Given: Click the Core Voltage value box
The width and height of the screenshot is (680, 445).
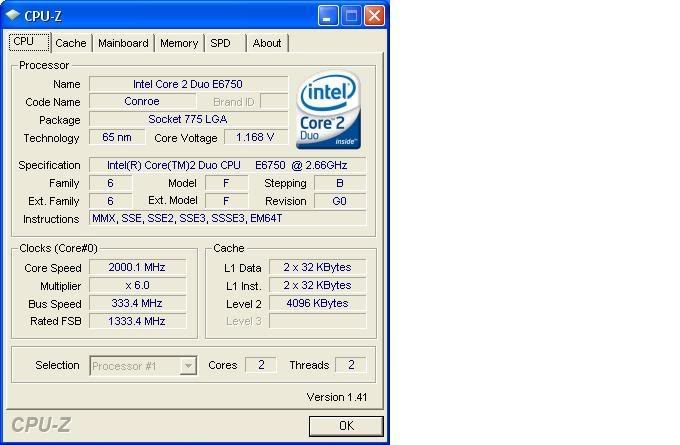Looking at the screenshot, I should pyautogui.click(x=255, y=137).
